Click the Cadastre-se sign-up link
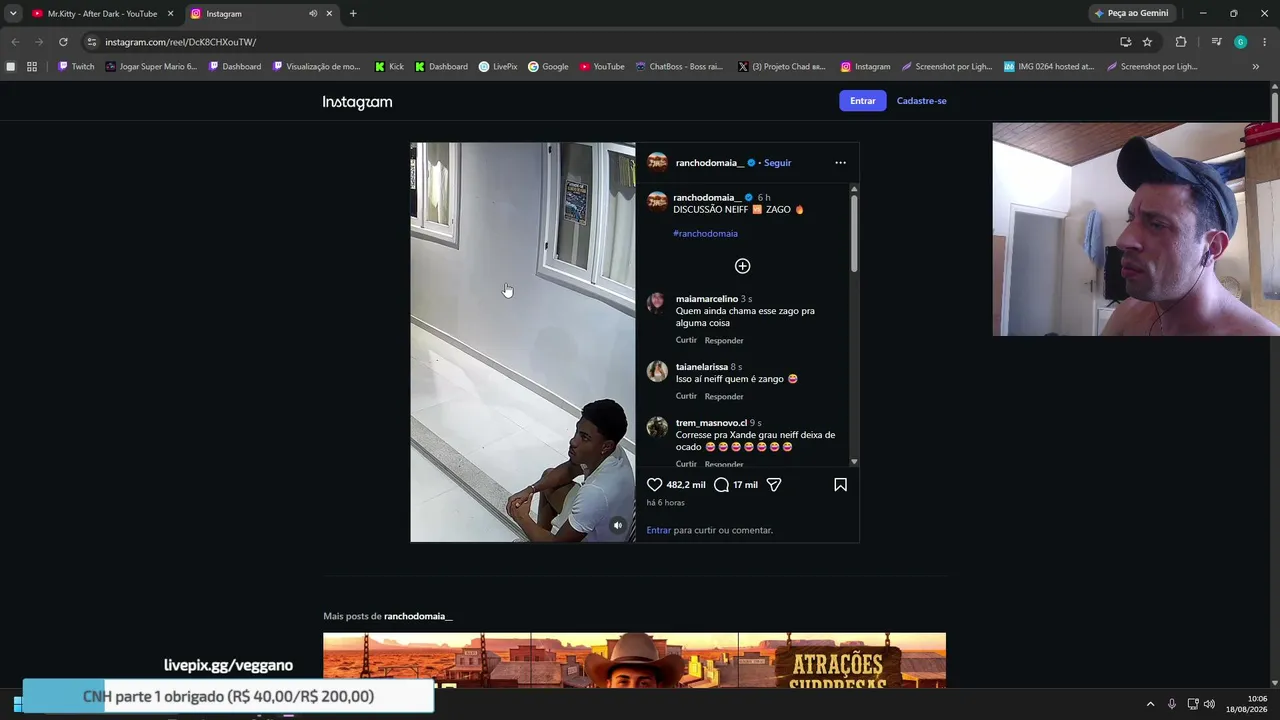This screenshot has height=720, width=1280. point(922,101)
